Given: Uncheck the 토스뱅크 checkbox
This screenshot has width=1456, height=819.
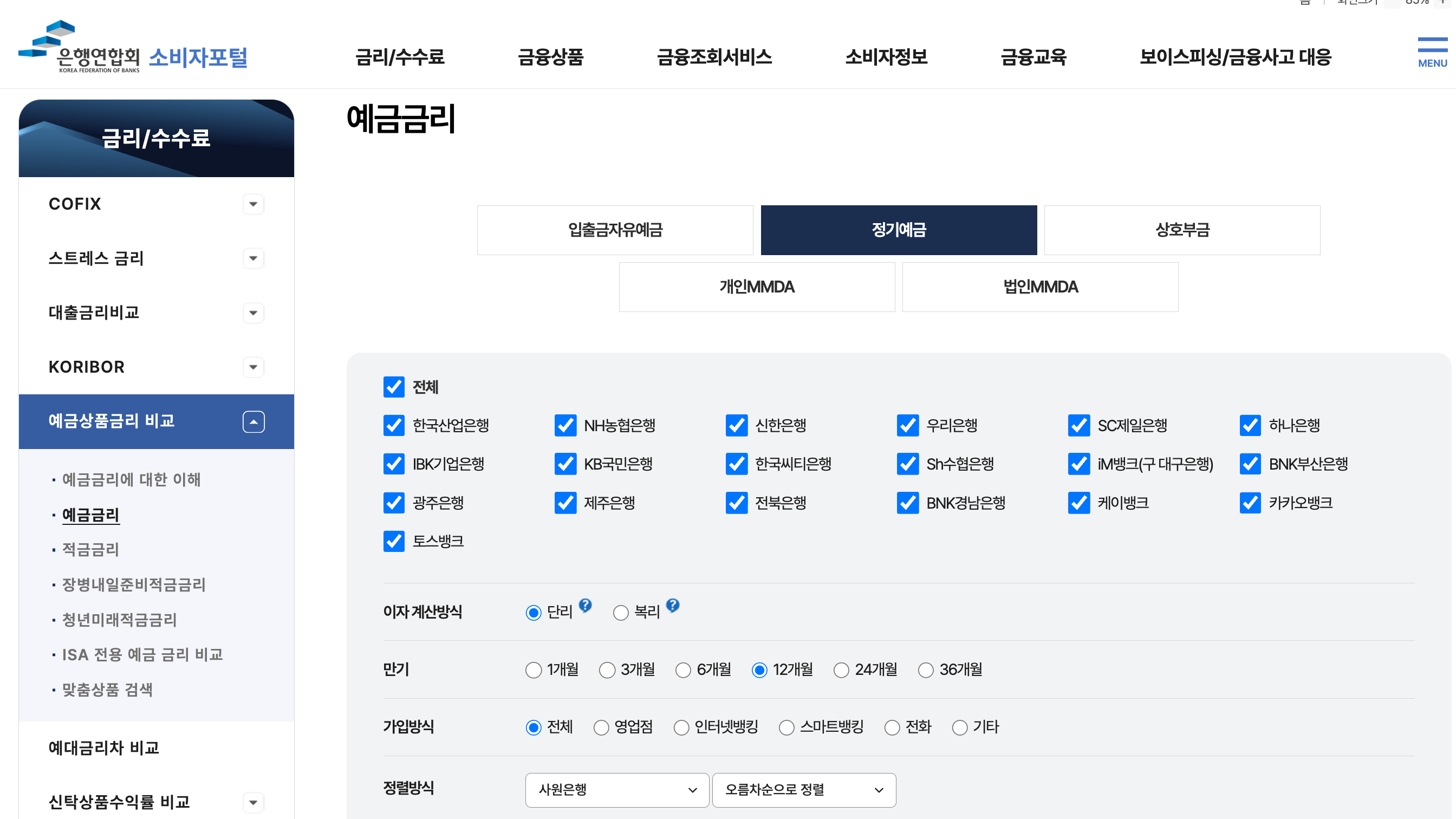Looking at the screenshot, I should 394,542.
